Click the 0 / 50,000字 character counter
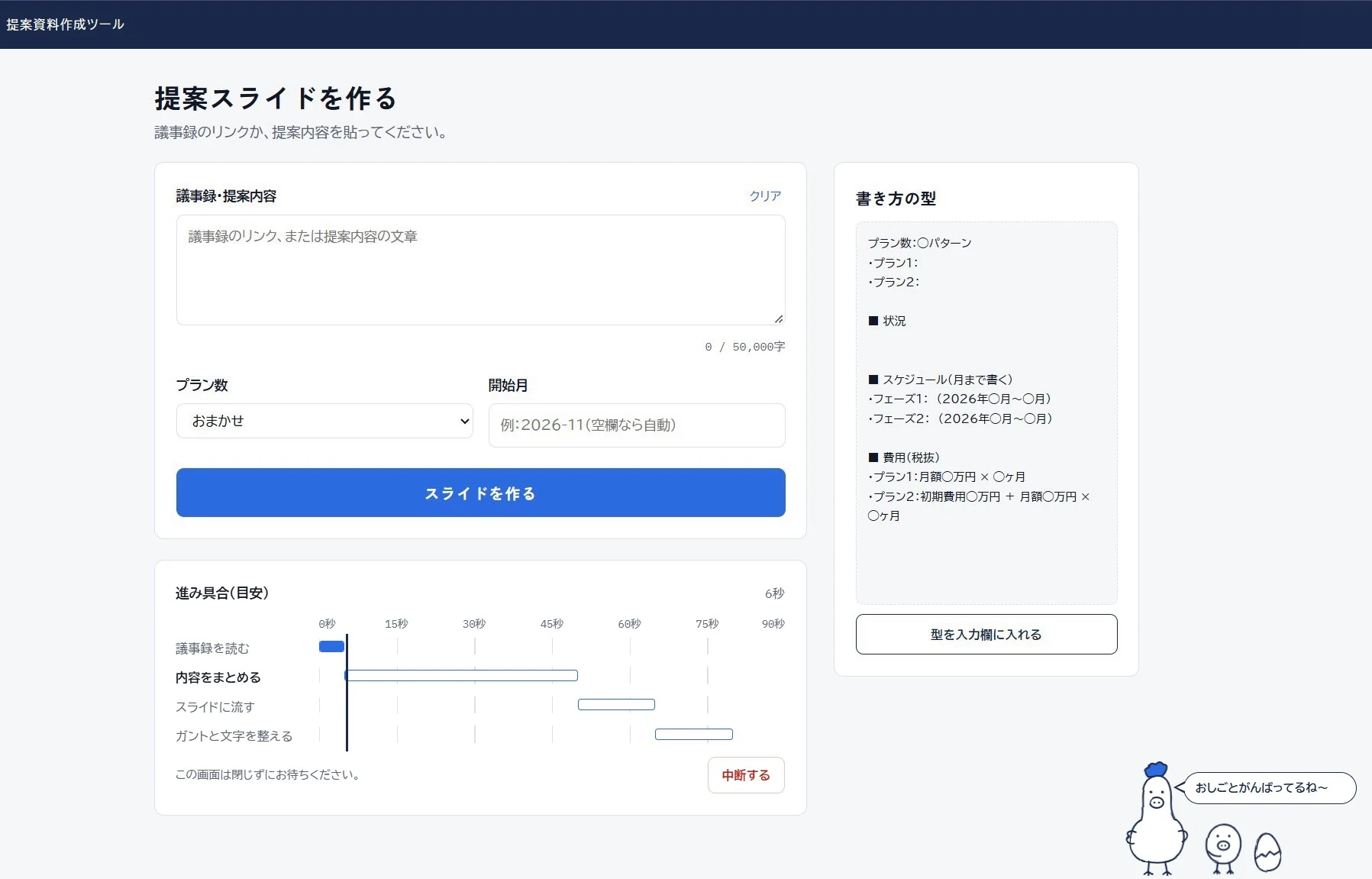The width and height of the screenshot is (1372, 879). 744,347
